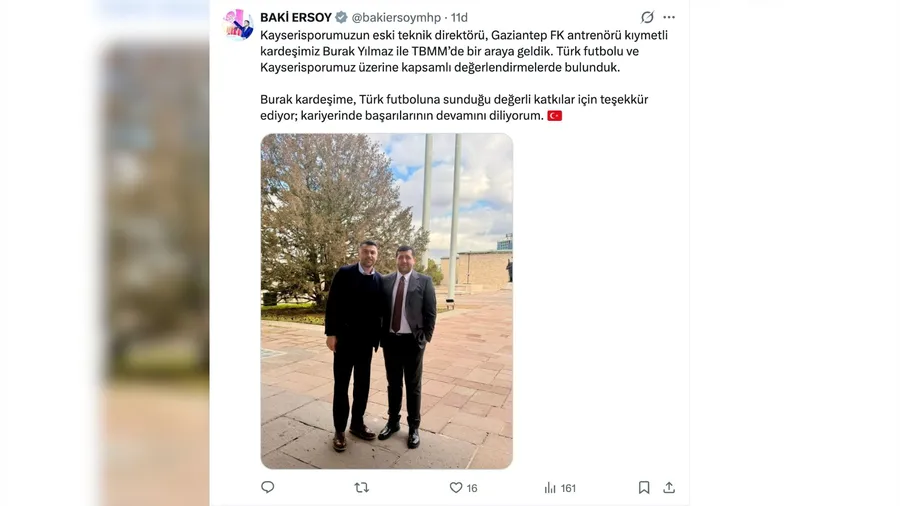The image size is (900, 506).
Task: Open the @bakiersoymhp handle link
Action: click(396, 17)
